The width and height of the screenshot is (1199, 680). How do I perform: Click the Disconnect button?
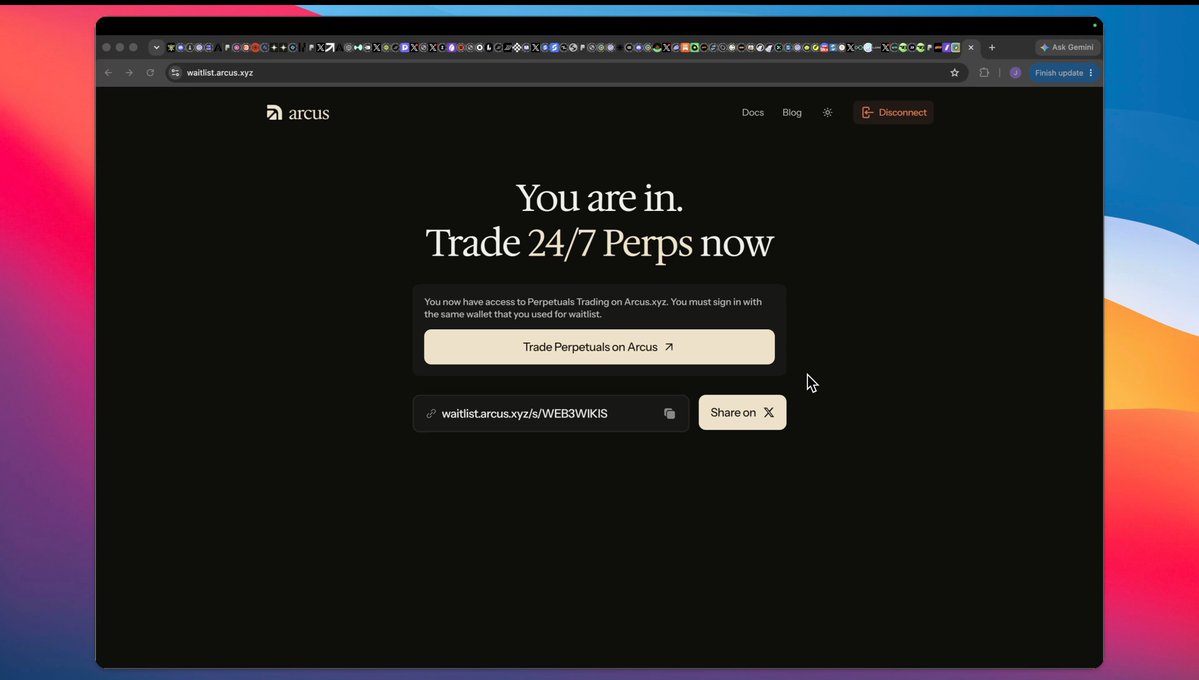coord(893,112)
